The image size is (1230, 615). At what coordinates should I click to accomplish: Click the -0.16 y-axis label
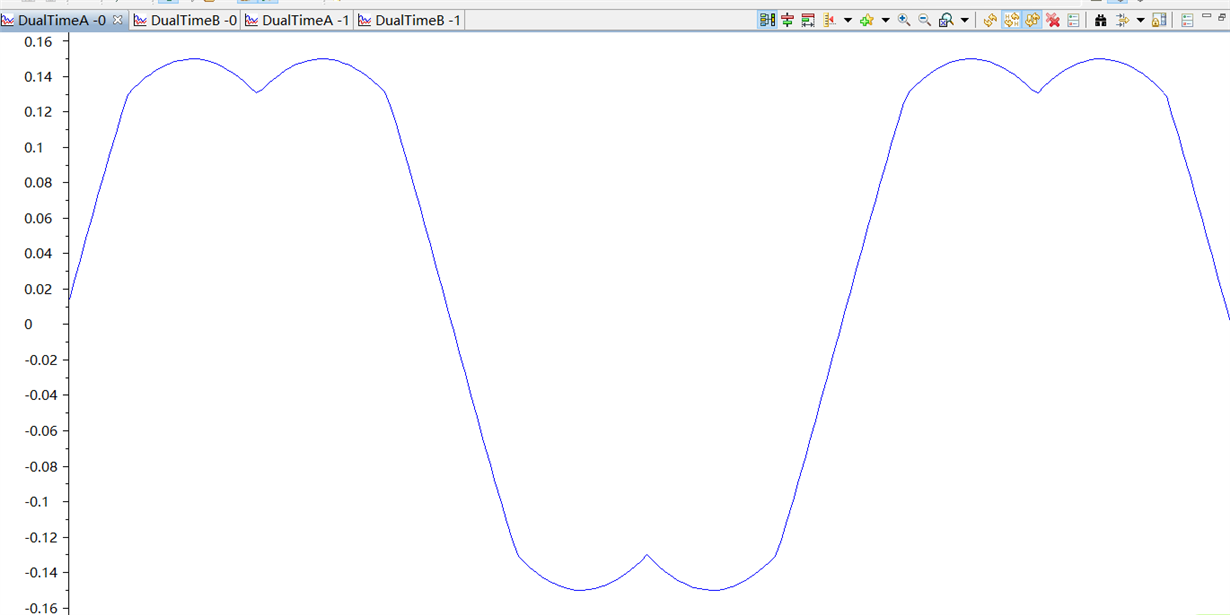[42, 608]
